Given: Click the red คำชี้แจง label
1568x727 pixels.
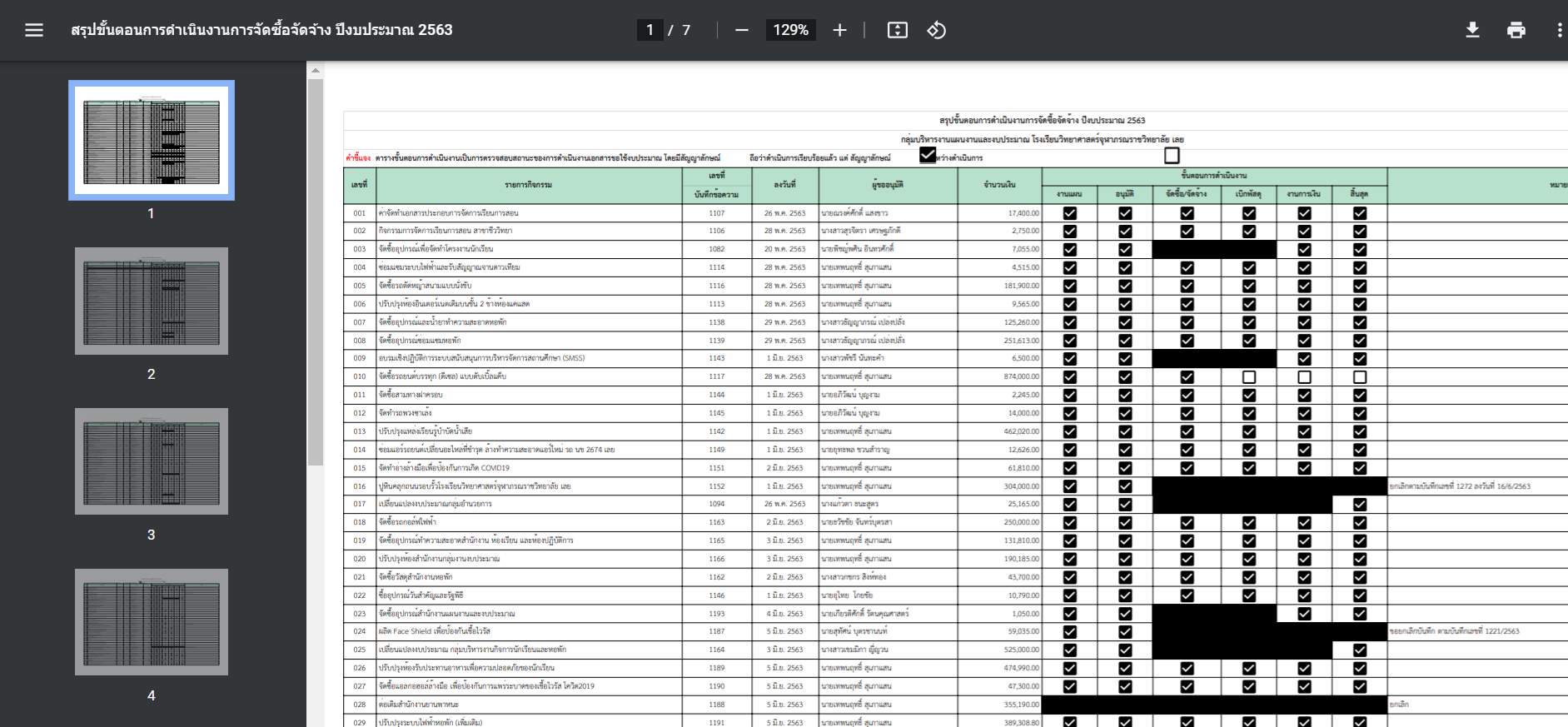Looking at the screenshot, I should 358,157.
